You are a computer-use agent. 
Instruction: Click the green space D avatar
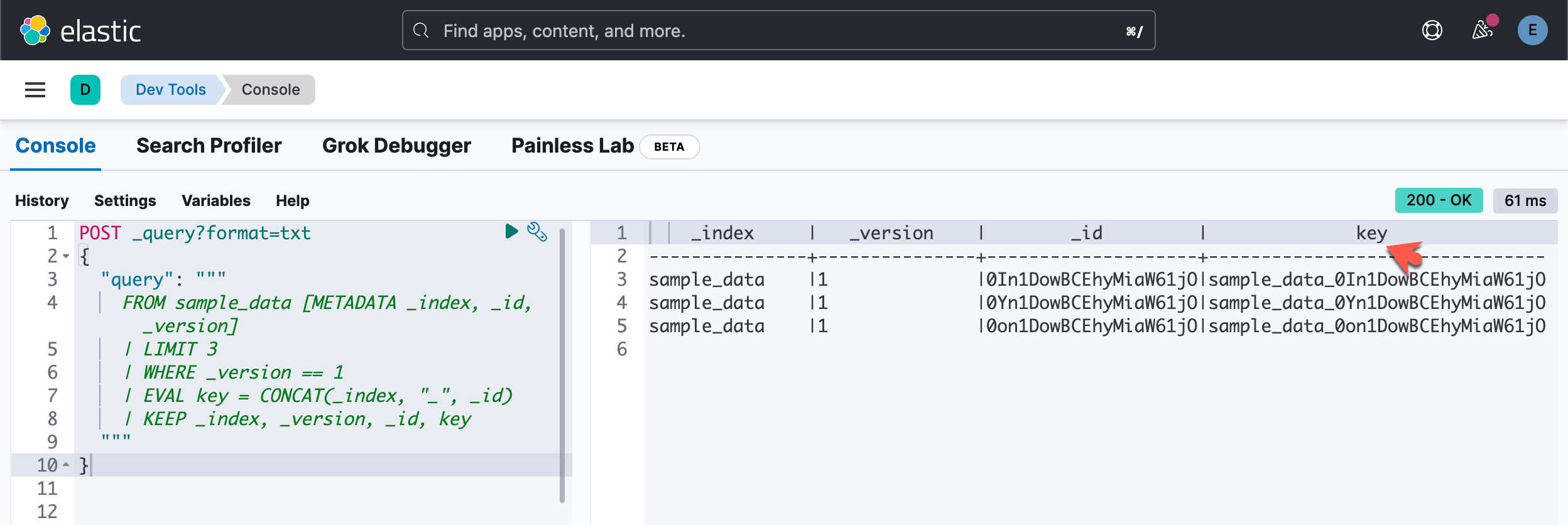(85, 90)
